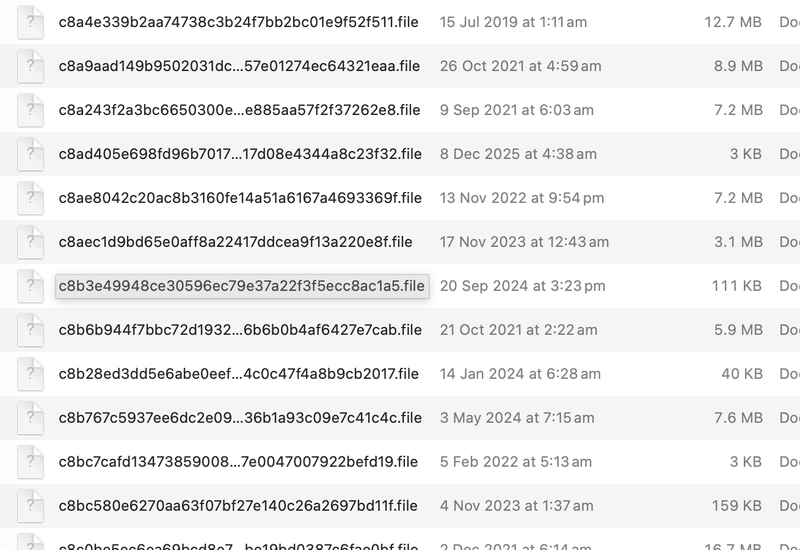Select the file icon for the c8bc7cafd13473859008 file
Screen dimensions: 800x550
point(30,462)
